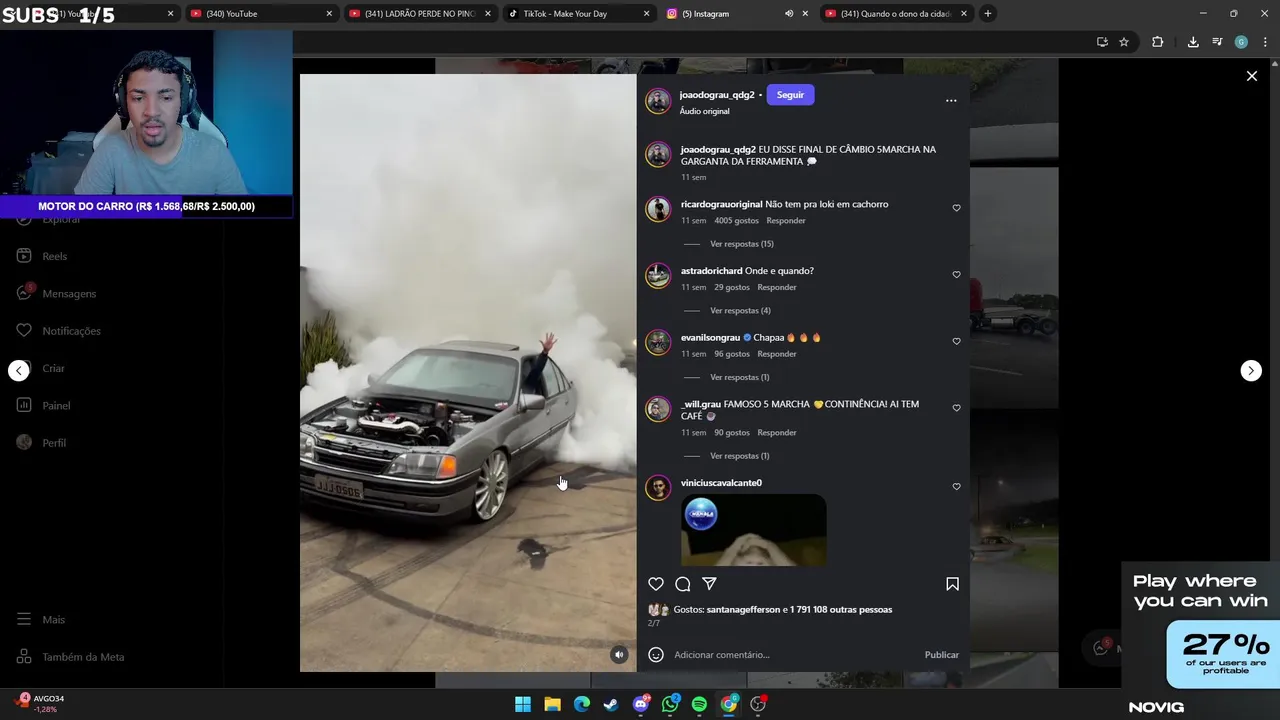
Task: Open Áudio original link
Action: tap(705, 111)
